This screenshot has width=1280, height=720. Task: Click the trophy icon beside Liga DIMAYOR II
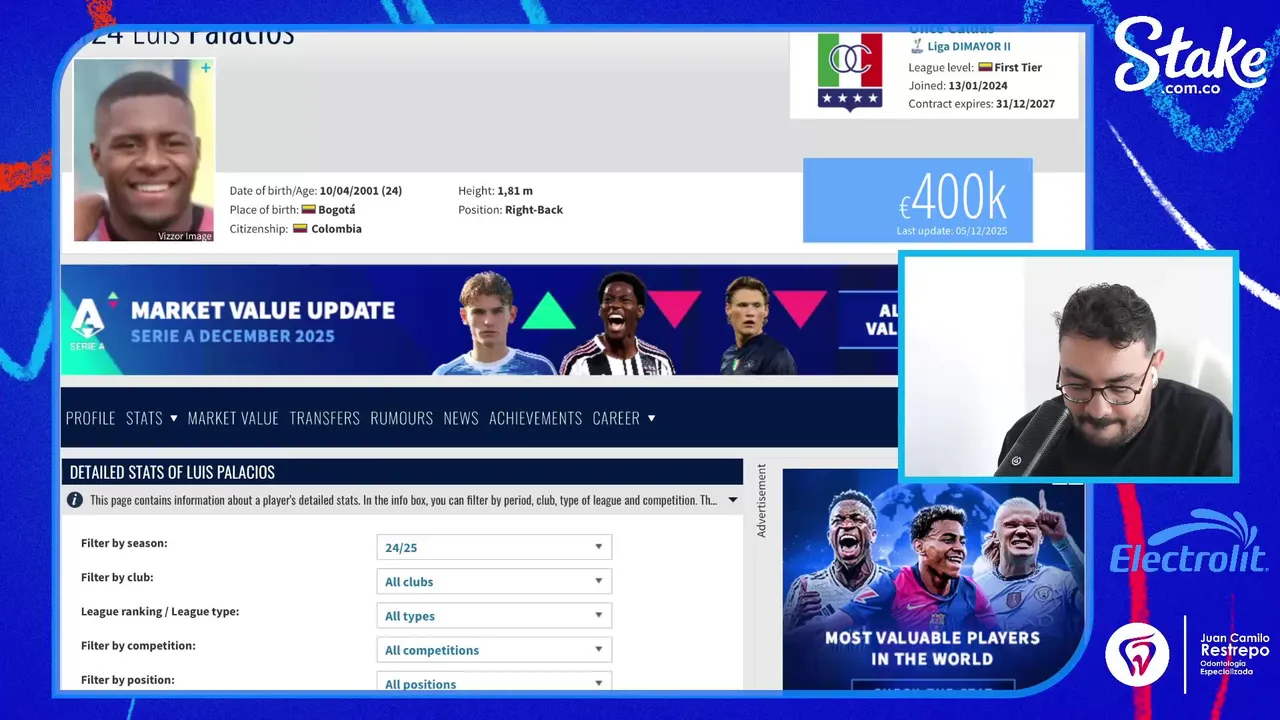tap(916, 46)
